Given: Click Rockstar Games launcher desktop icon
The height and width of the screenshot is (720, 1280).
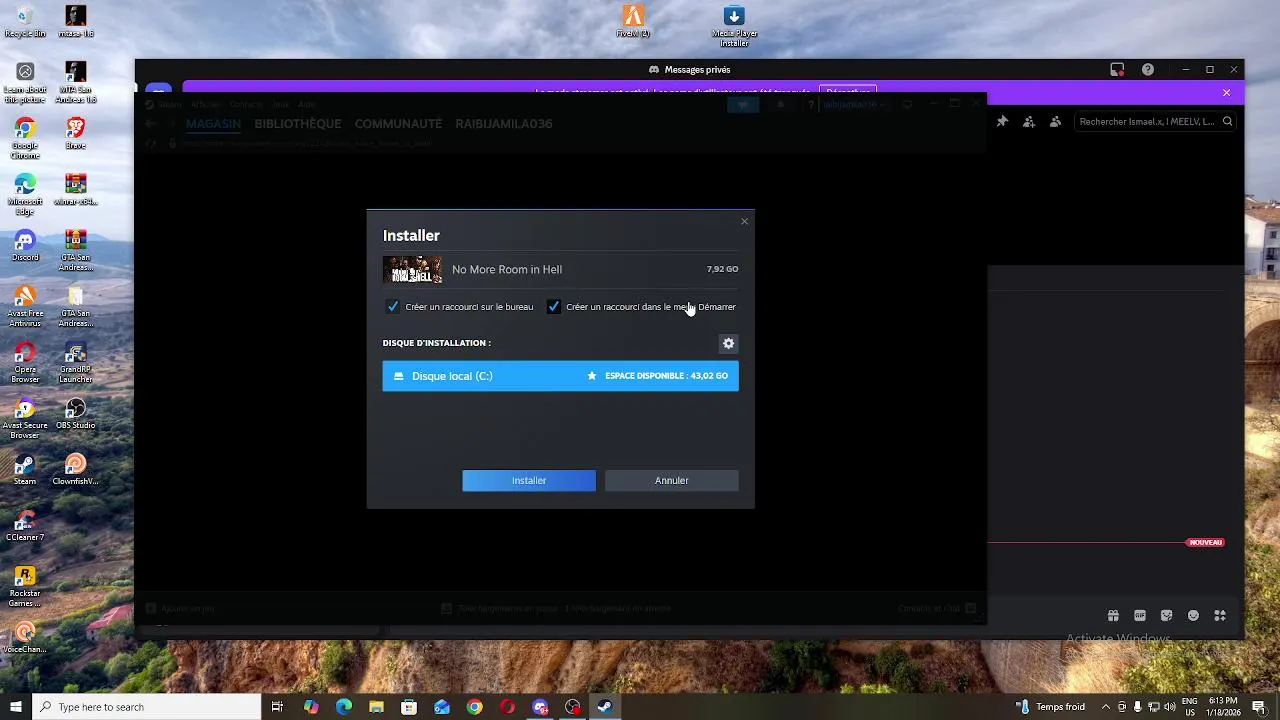Looking at the screenshot, I should click(25, 586).
